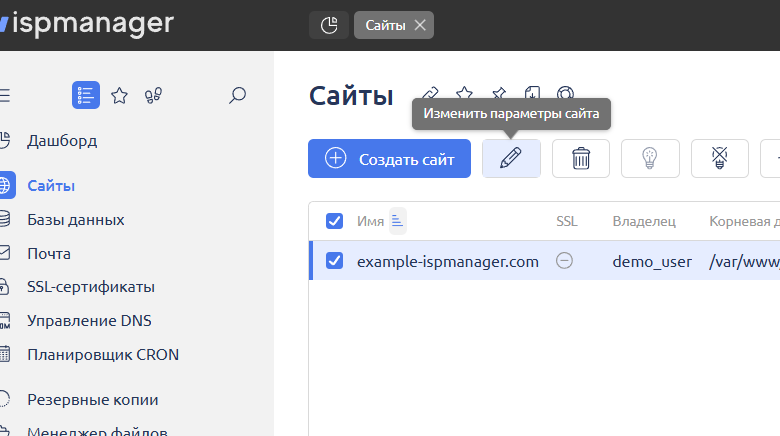Uncheck the example-ispmanager.com row checkbox
The width and height of the screenshot is (780, 436).
pos(335,261)
